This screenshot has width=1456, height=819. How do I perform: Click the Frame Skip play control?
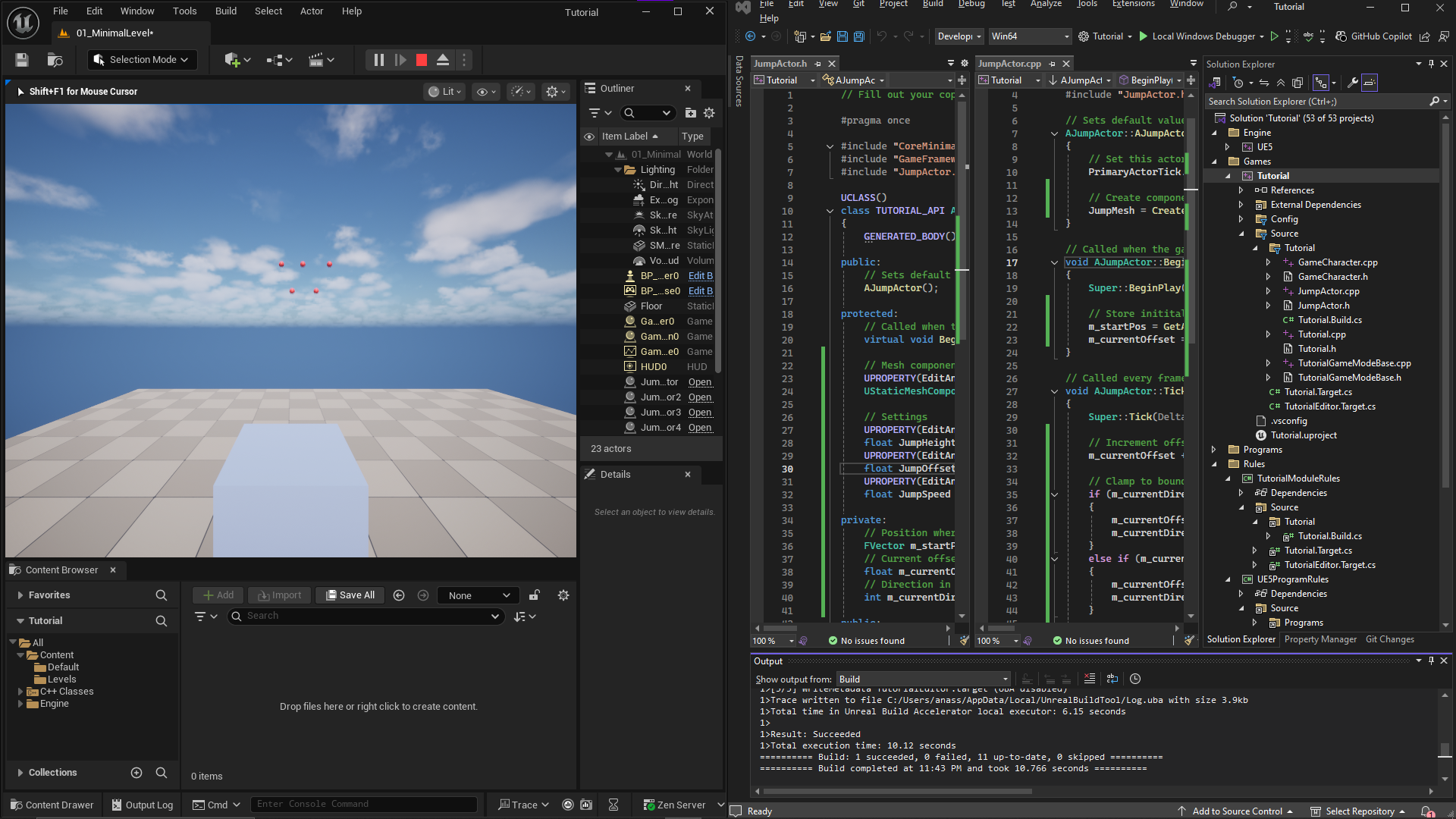tap(400, 60)
